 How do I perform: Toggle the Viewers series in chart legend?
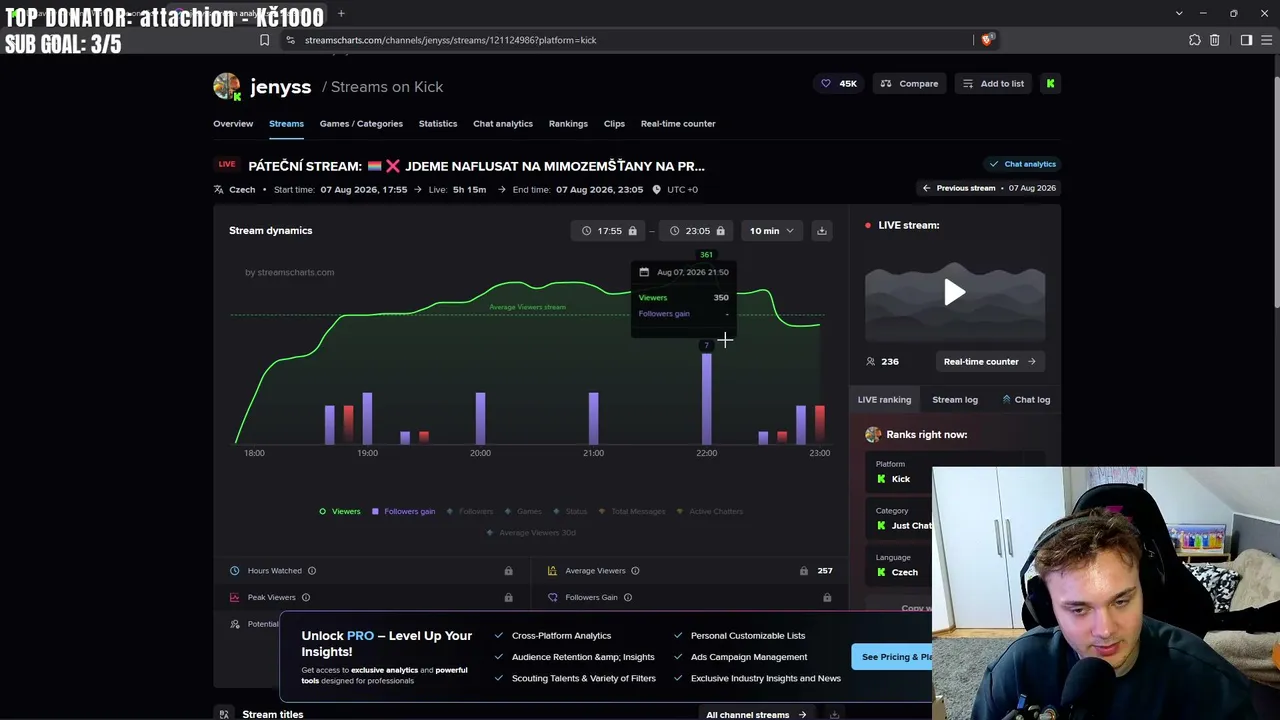click(x=340, y=512)
